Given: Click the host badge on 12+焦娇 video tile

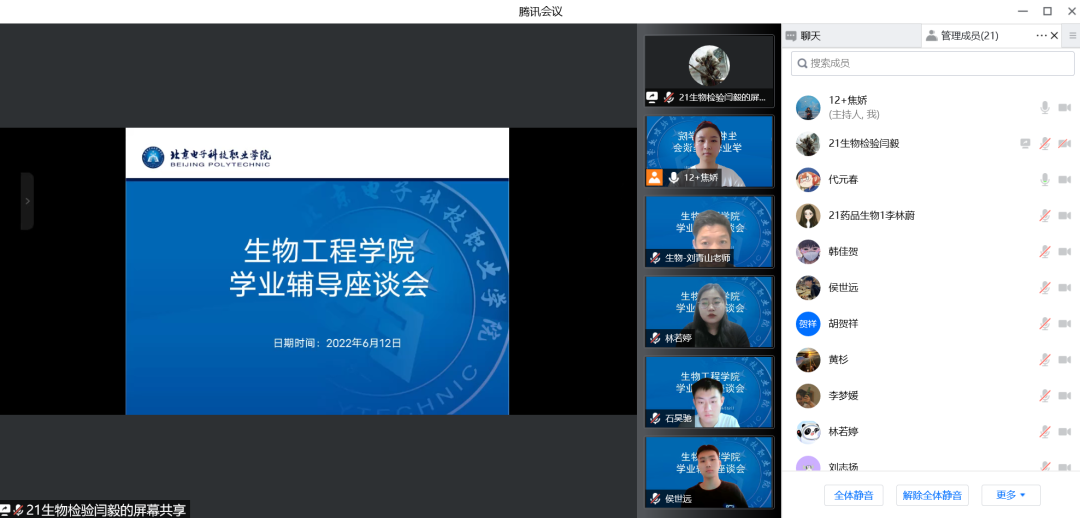Looking at the screenshot, I should click(655, 177).
